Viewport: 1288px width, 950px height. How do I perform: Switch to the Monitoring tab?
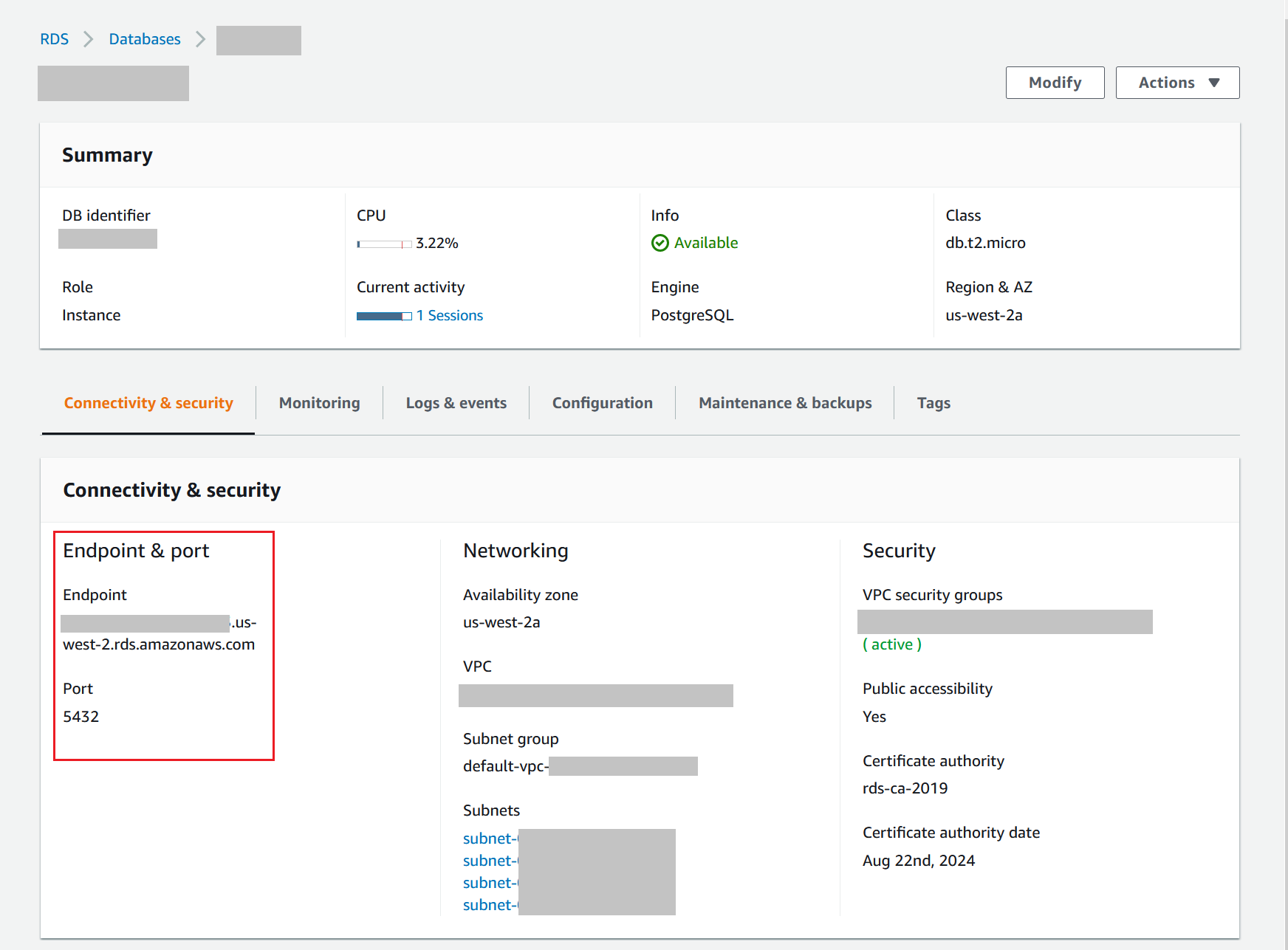pyautogui.click(x=319, y=403)
